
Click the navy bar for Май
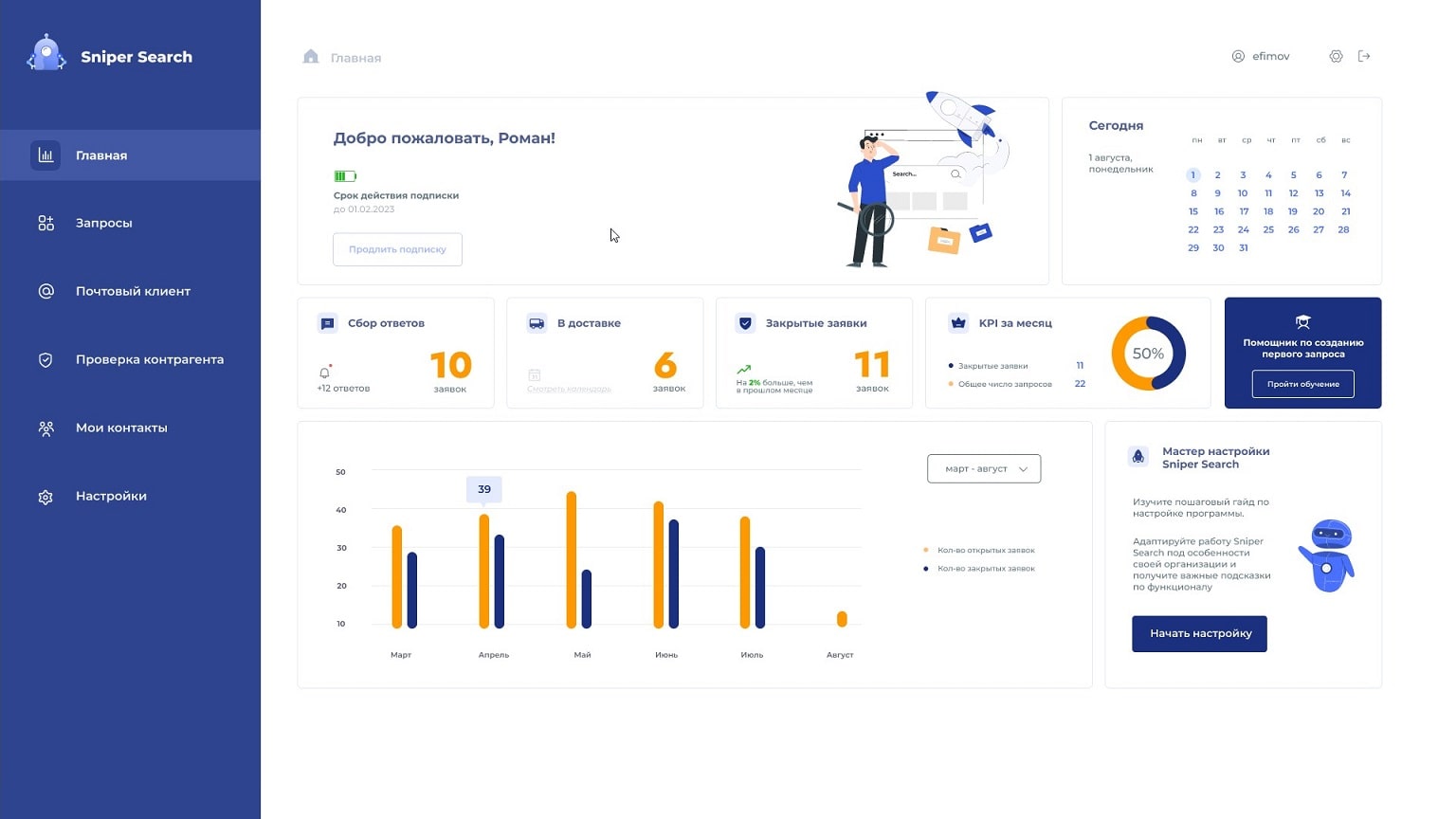[587, 599]
